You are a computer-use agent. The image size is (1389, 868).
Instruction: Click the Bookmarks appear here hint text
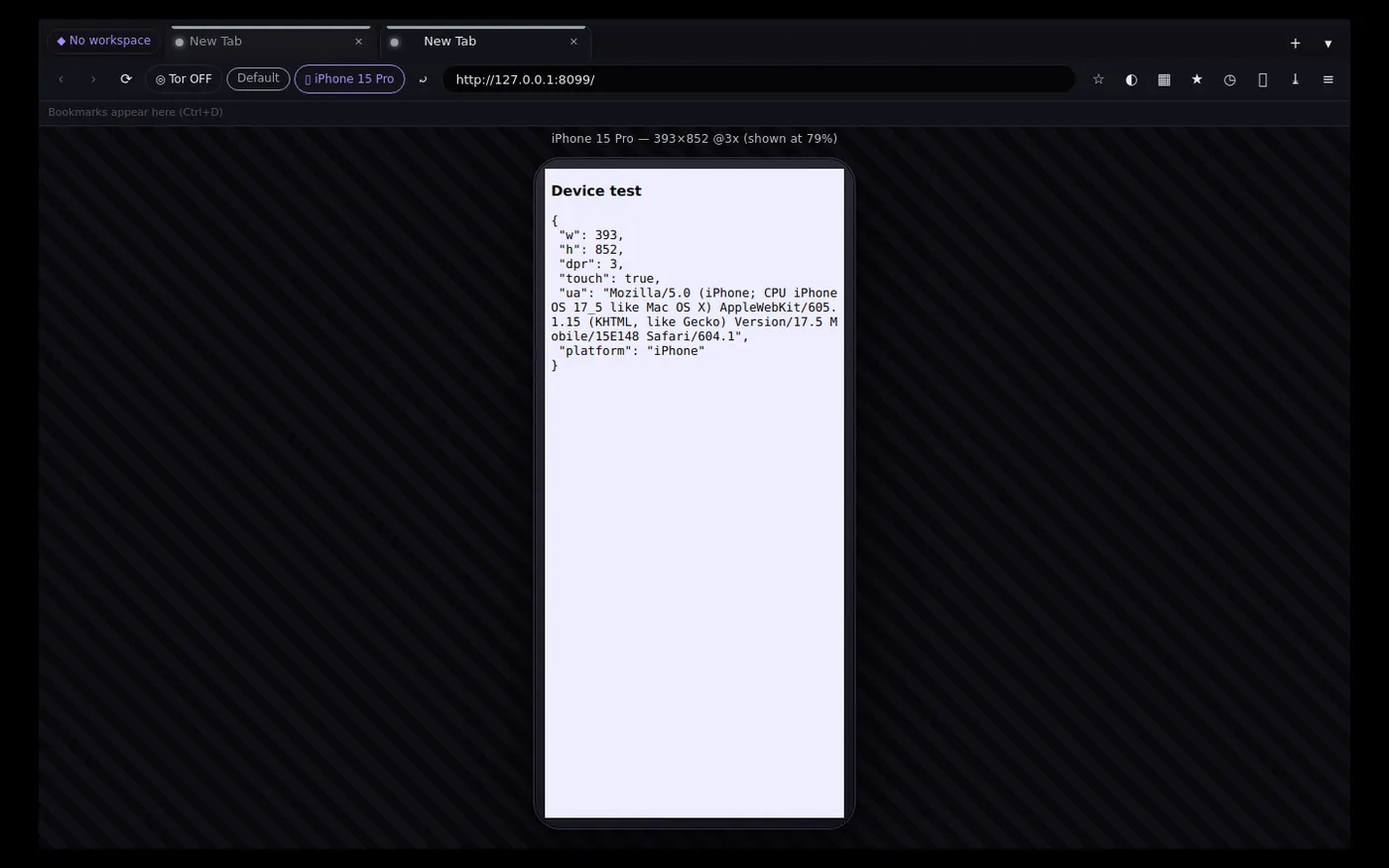pos(136,112)
